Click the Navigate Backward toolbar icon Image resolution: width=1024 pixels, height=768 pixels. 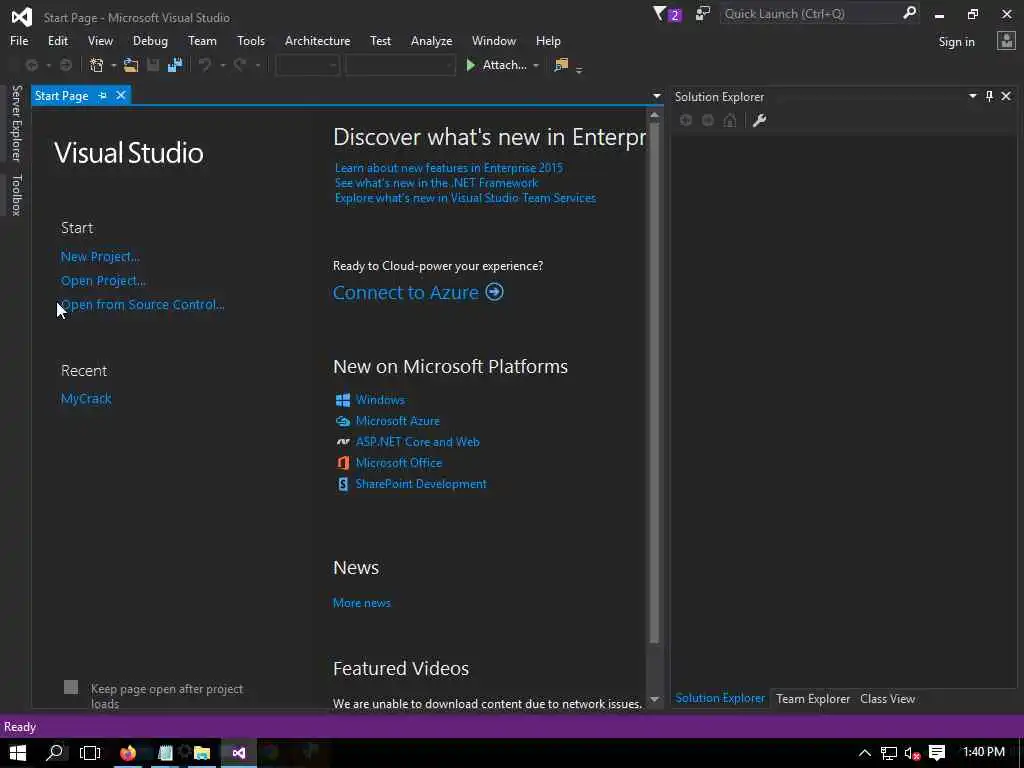pyautogui.click(x=31, y=65)
